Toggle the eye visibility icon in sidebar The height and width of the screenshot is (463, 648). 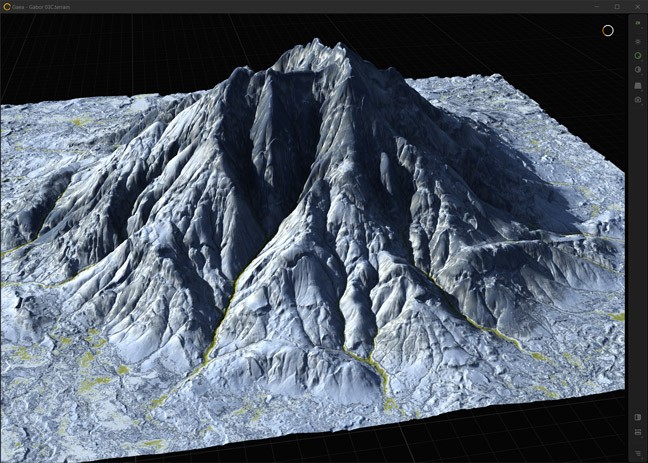pyautogui.click(x=638, y=41)
